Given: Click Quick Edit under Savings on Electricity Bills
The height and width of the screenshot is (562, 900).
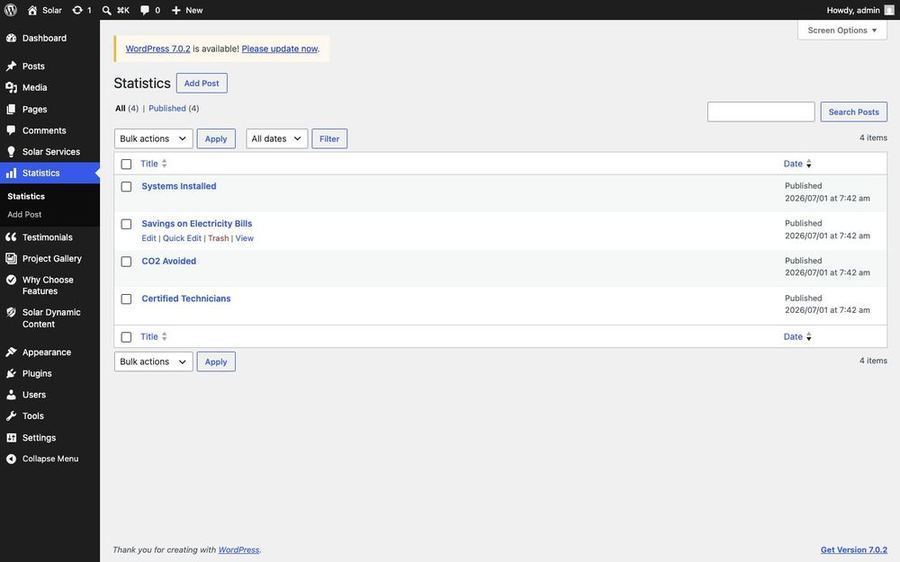Looking at the screenshot, I should (x=182, y=238).
